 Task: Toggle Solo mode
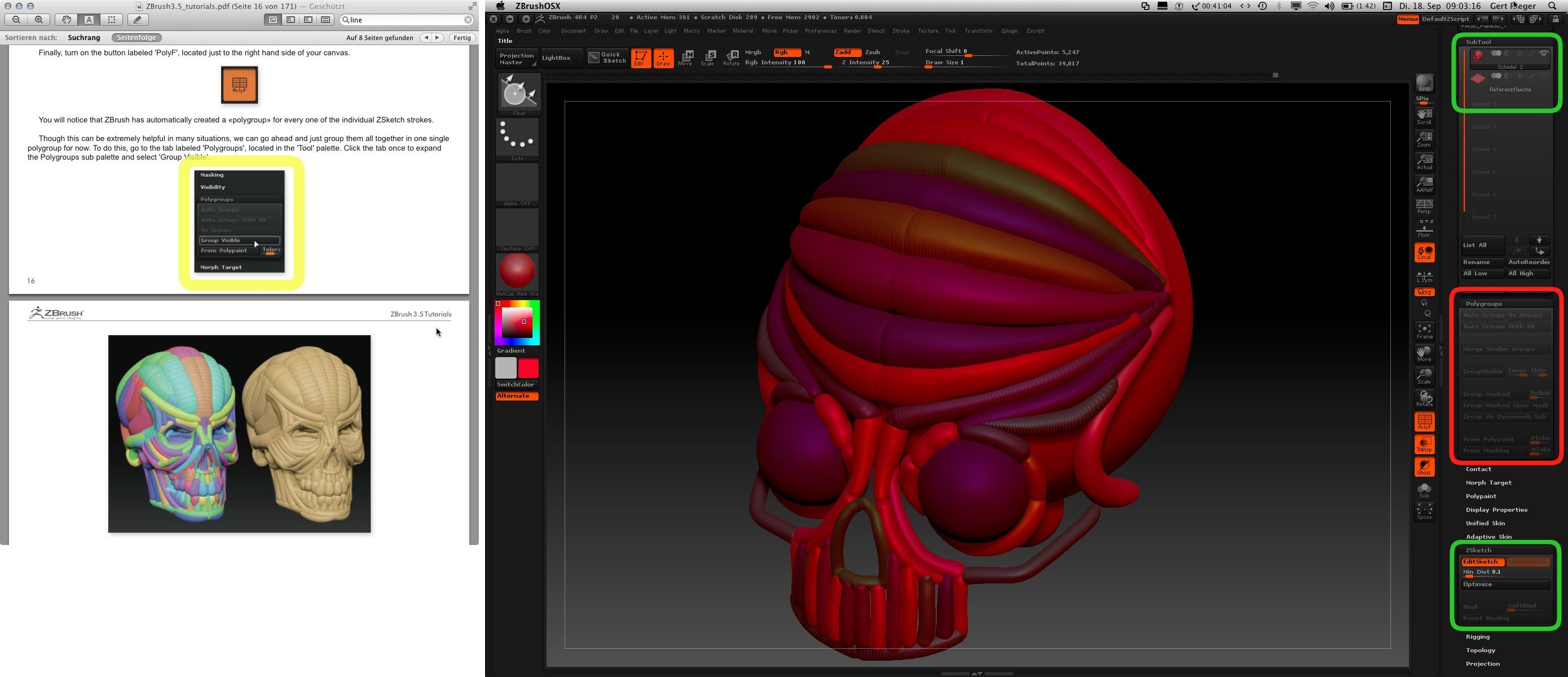(x=1424, y=490)
